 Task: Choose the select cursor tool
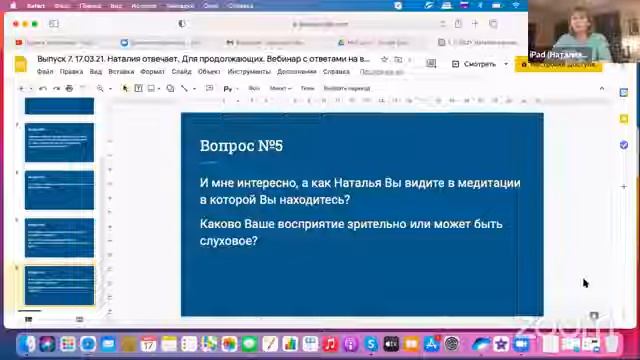coord(125,88)
